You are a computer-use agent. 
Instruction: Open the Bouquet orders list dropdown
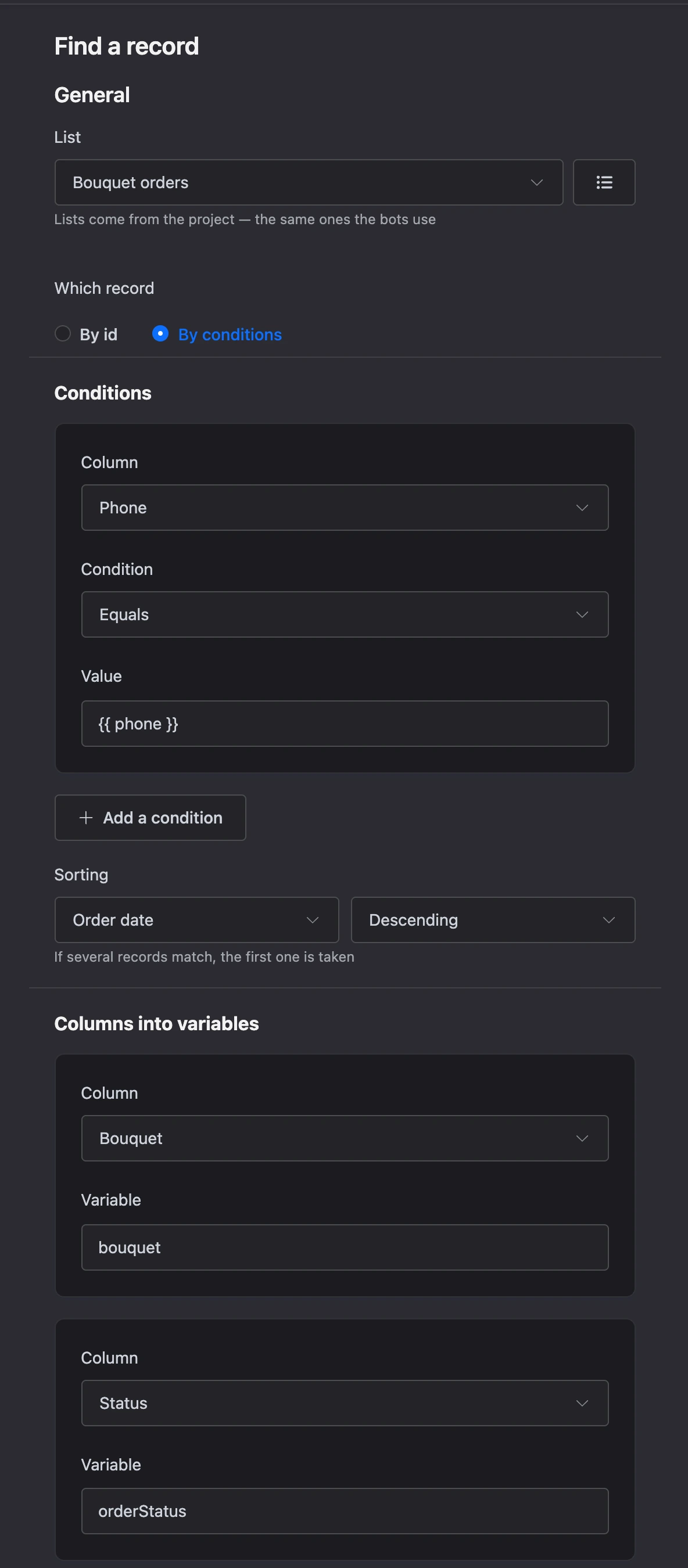309,182
